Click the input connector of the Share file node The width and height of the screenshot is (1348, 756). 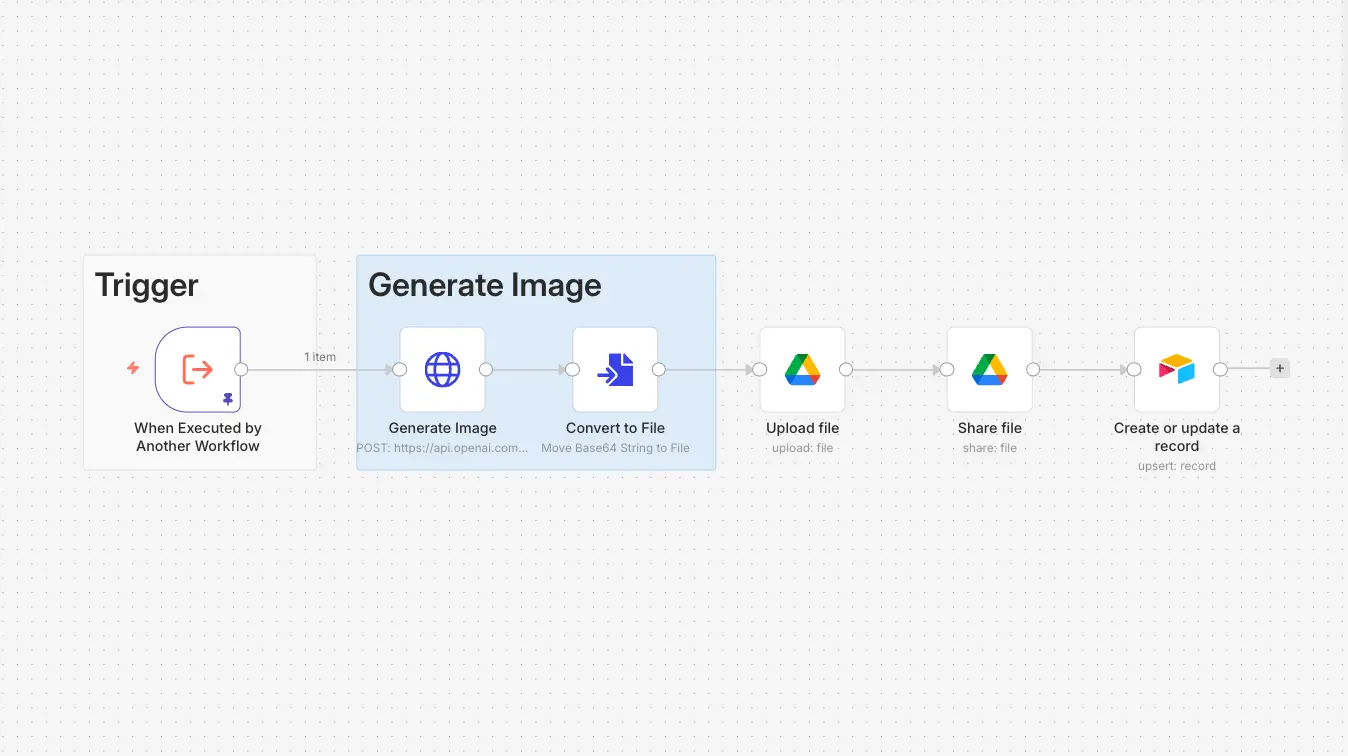[x=947, y=369]
